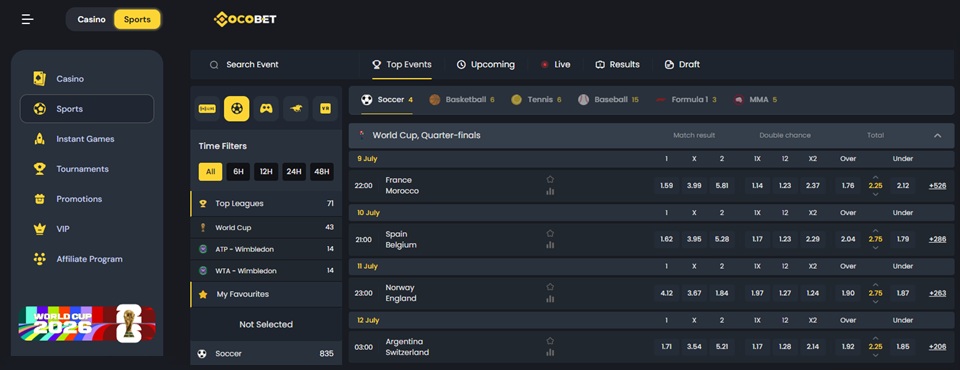Open the Draft tab
The image size is (960, 370).
point(682,64)
